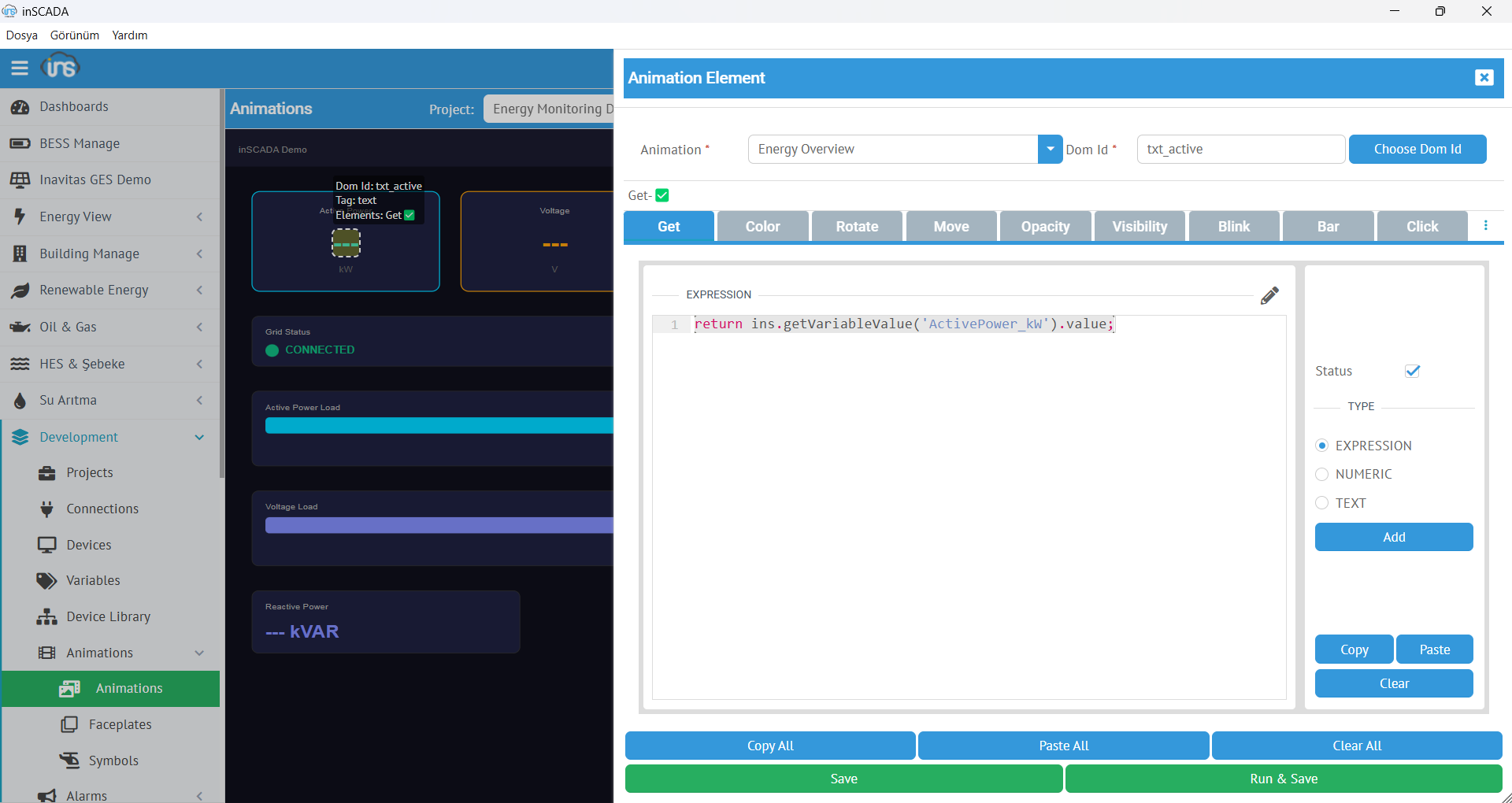Viewport: 1512px width, 803px height.
Task: Open the Animation dropdown arrow
Action: click(x=1050, y=150)
